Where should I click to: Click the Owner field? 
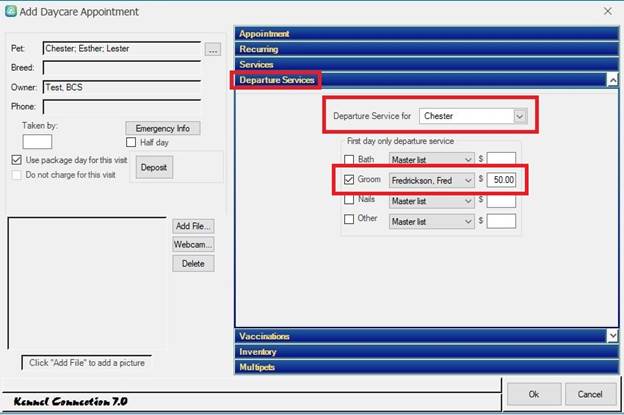[x=122, y=87]
